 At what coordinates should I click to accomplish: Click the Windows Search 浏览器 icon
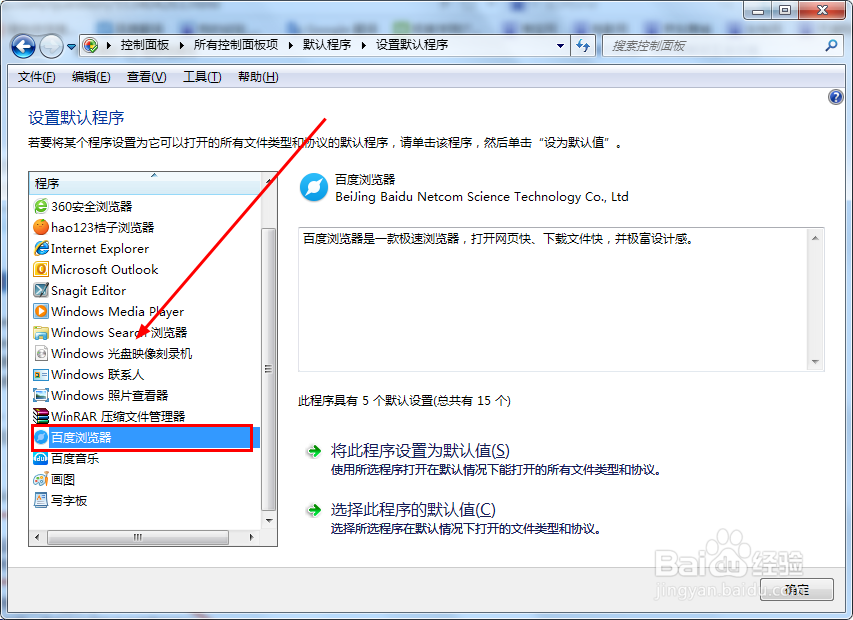(x=41, y=332)
